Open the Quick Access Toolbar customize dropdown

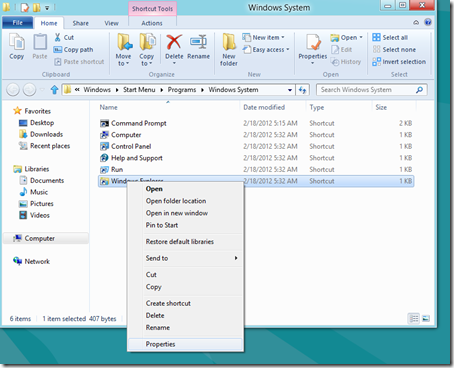[x=47, y=7]
